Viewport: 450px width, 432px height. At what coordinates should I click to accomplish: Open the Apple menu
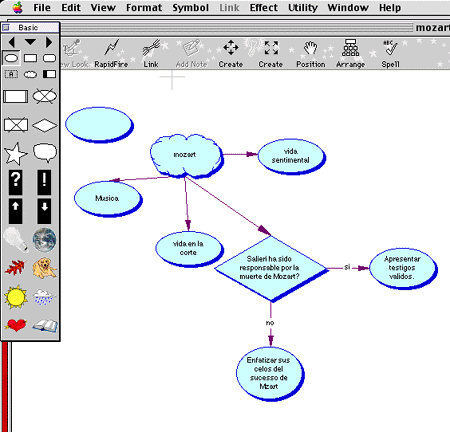click(x=17, y=7)
